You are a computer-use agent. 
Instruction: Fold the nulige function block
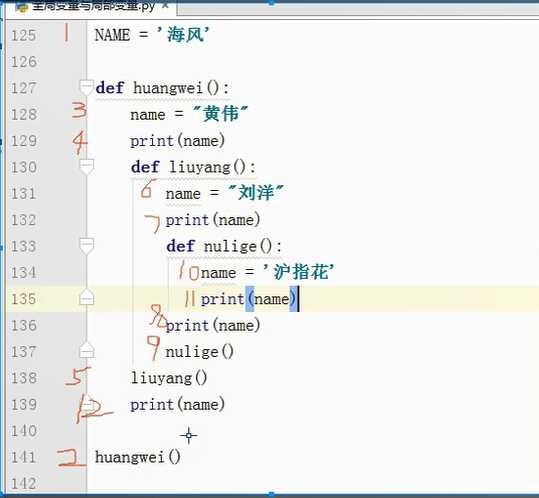click(86, 245)
